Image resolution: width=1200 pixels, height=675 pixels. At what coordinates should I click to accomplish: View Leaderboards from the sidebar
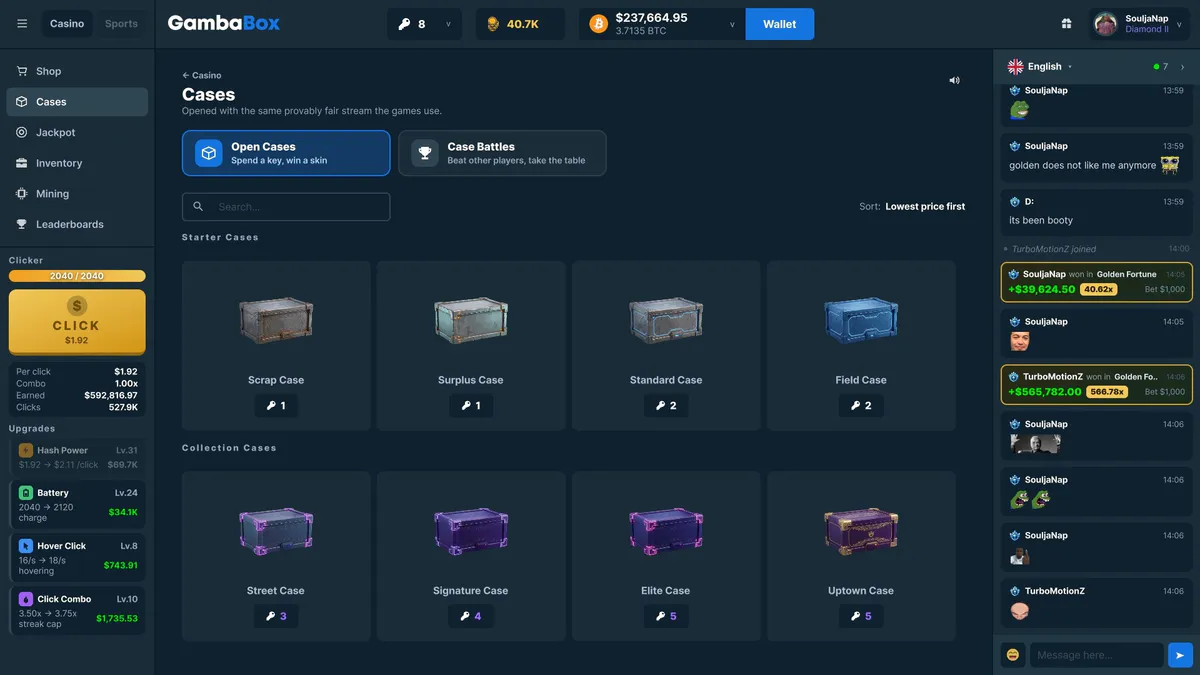[77, 224]
